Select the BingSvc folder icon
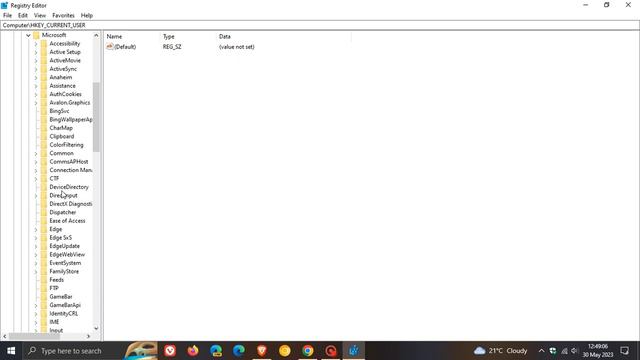 point(44,111)
